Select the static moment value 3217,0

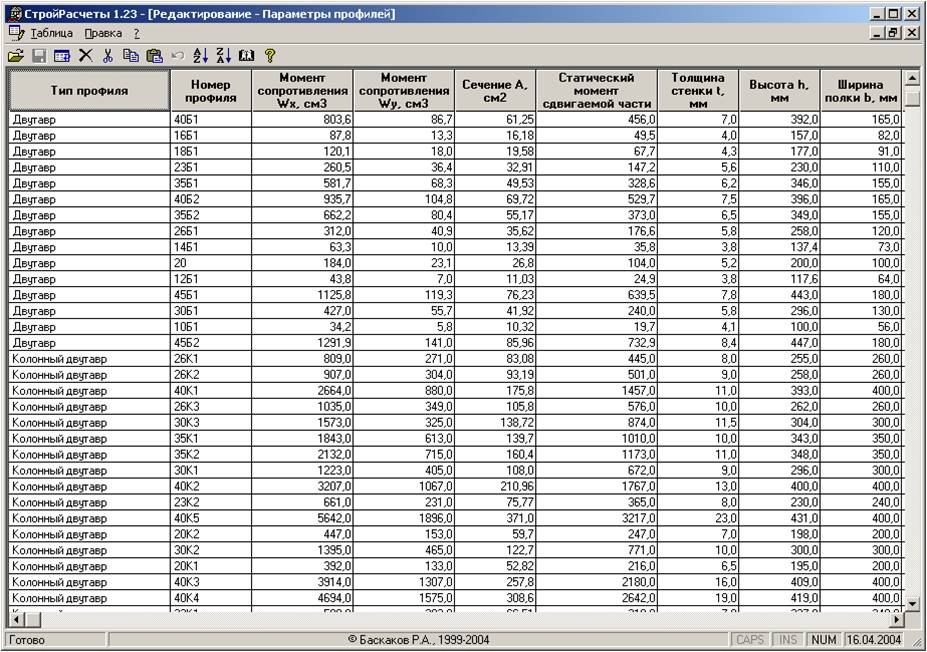tap(597, 518)
